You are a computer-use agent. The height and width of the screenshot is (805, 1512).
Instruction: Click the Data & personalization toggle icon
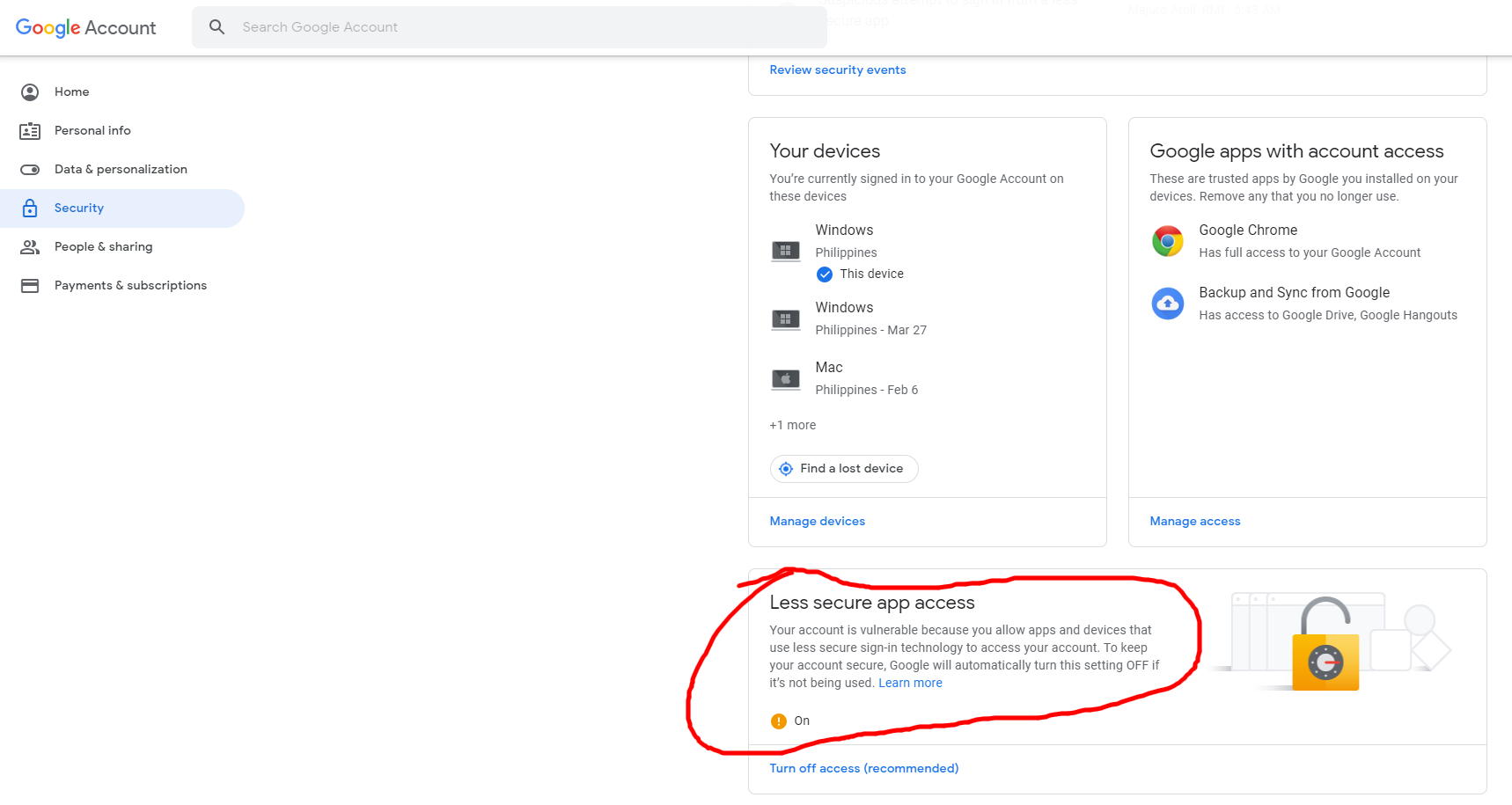(30, 170)
